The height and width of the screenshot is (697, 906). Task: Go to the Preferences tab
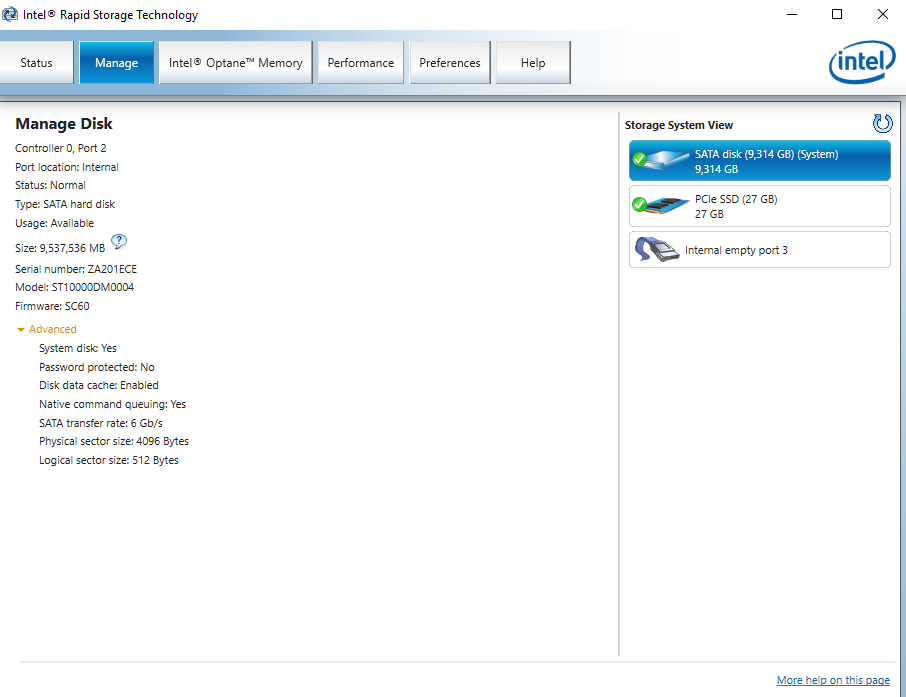450,62
